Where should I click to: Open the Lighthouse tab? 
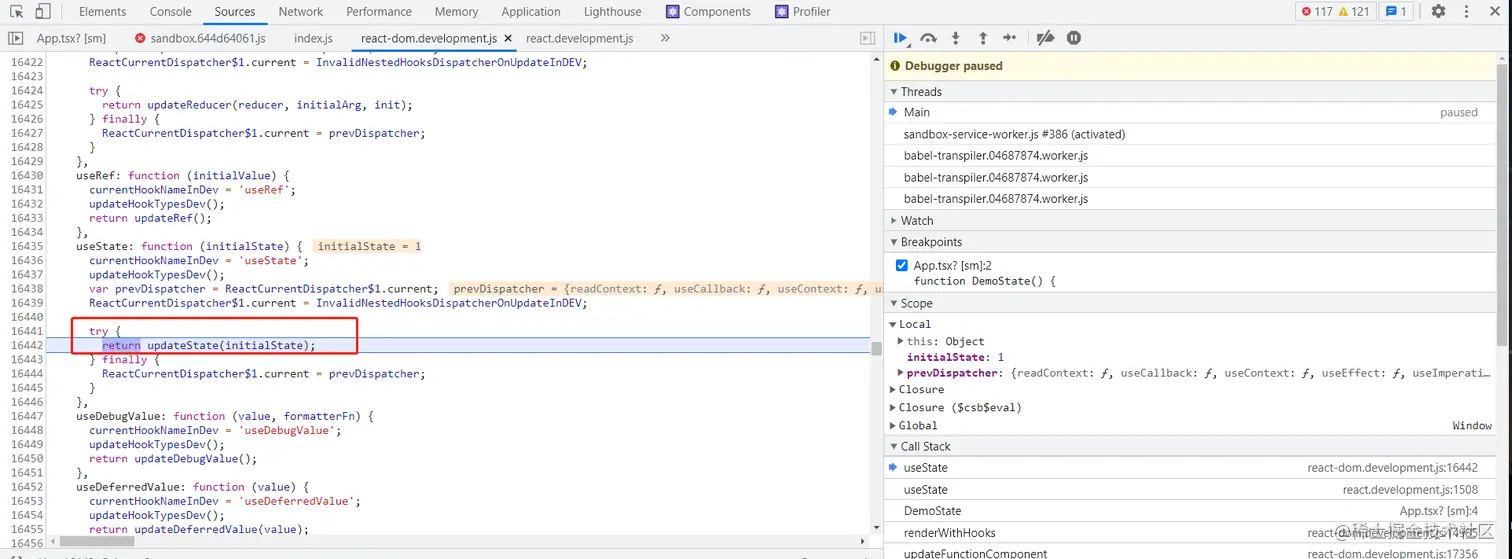612,12
